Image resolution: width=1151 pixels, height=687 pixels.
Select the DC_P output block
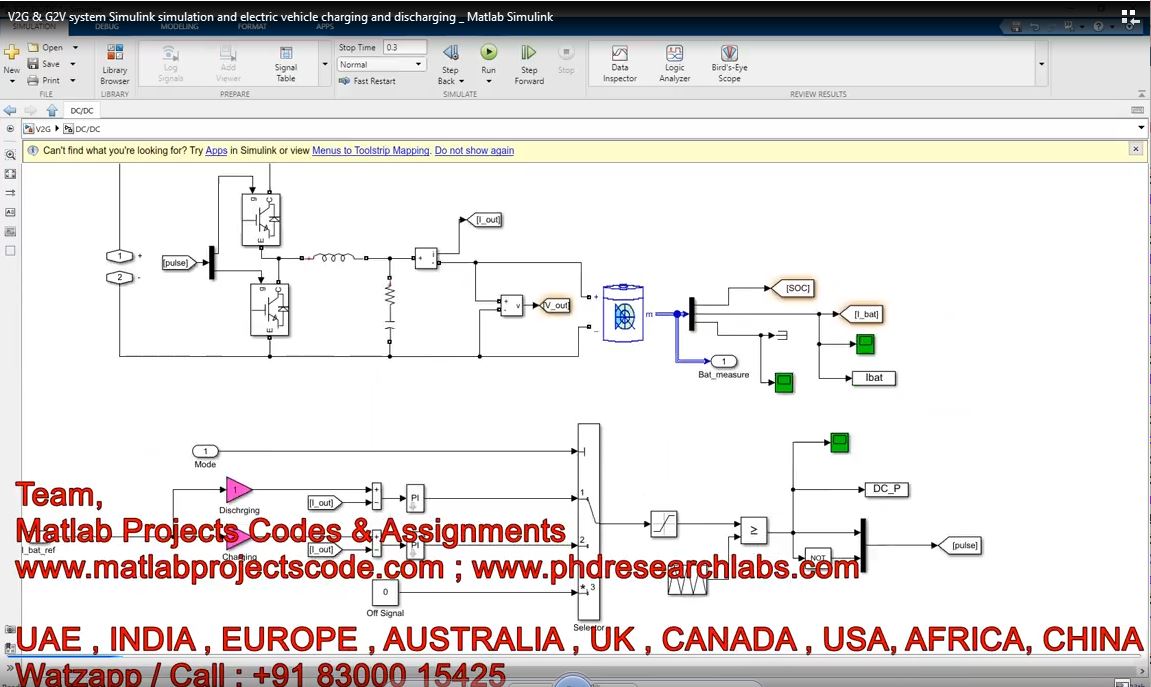click(887, 489)
